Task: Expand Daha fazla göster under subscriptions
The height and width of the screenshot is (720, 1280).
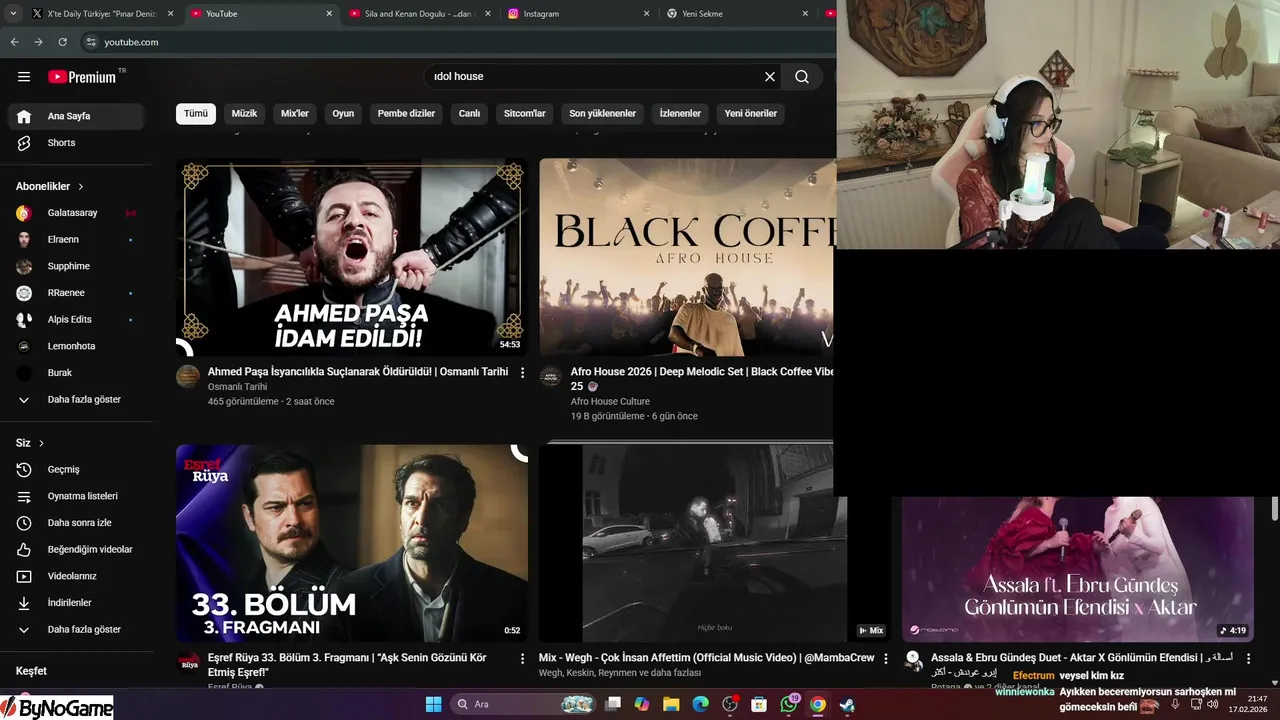Action: (76, 400)
